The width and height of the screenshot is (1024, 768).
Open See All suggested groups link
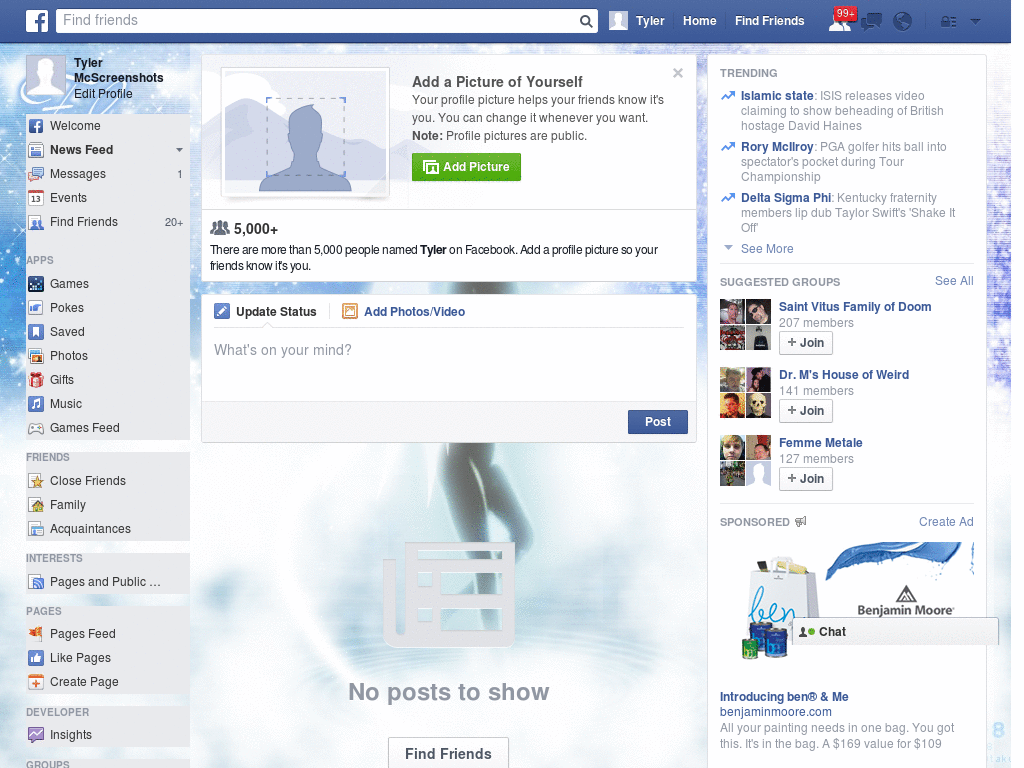pyautogui.click(x=953, y=281)
